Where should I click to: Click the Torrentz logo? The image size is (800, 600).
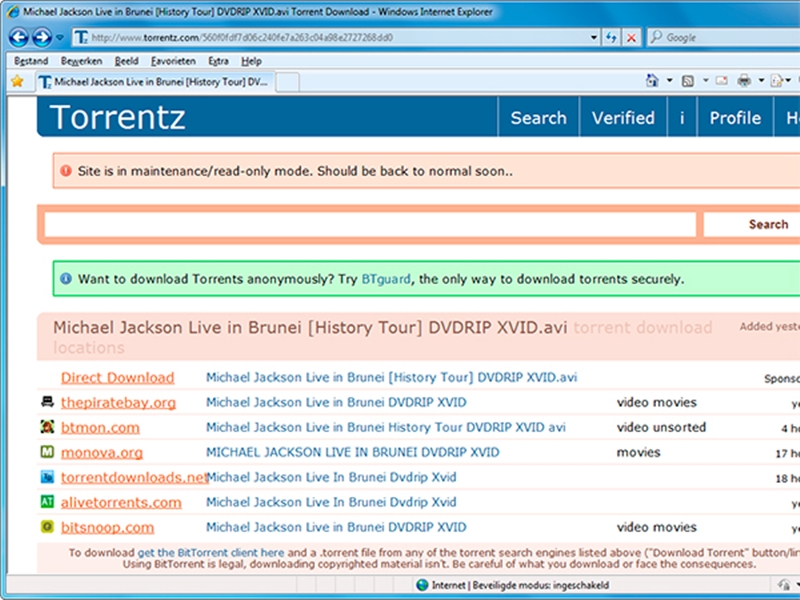(117, 117)
